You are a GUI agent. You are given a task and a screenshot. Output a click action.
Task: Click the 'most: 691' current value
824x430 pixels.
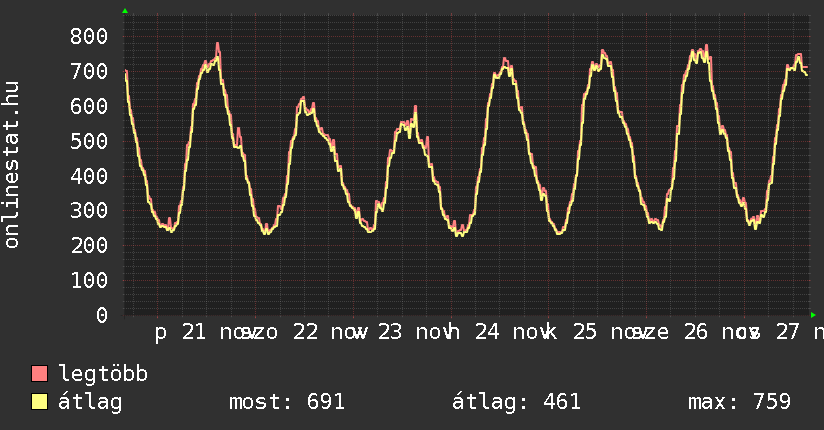pos(287,403)
